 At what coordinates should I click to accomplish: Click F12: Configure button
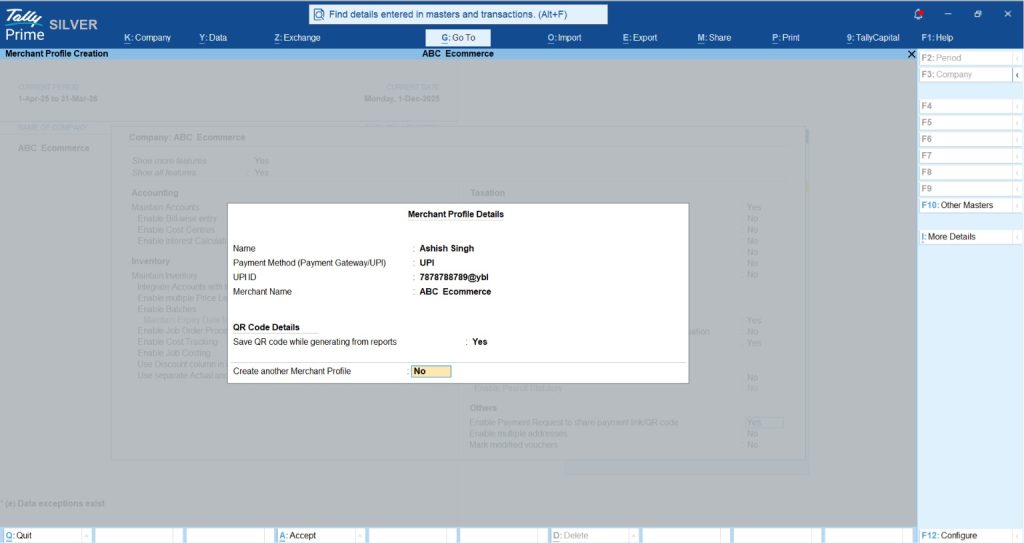pyautogui.click(x=967, y=535)
